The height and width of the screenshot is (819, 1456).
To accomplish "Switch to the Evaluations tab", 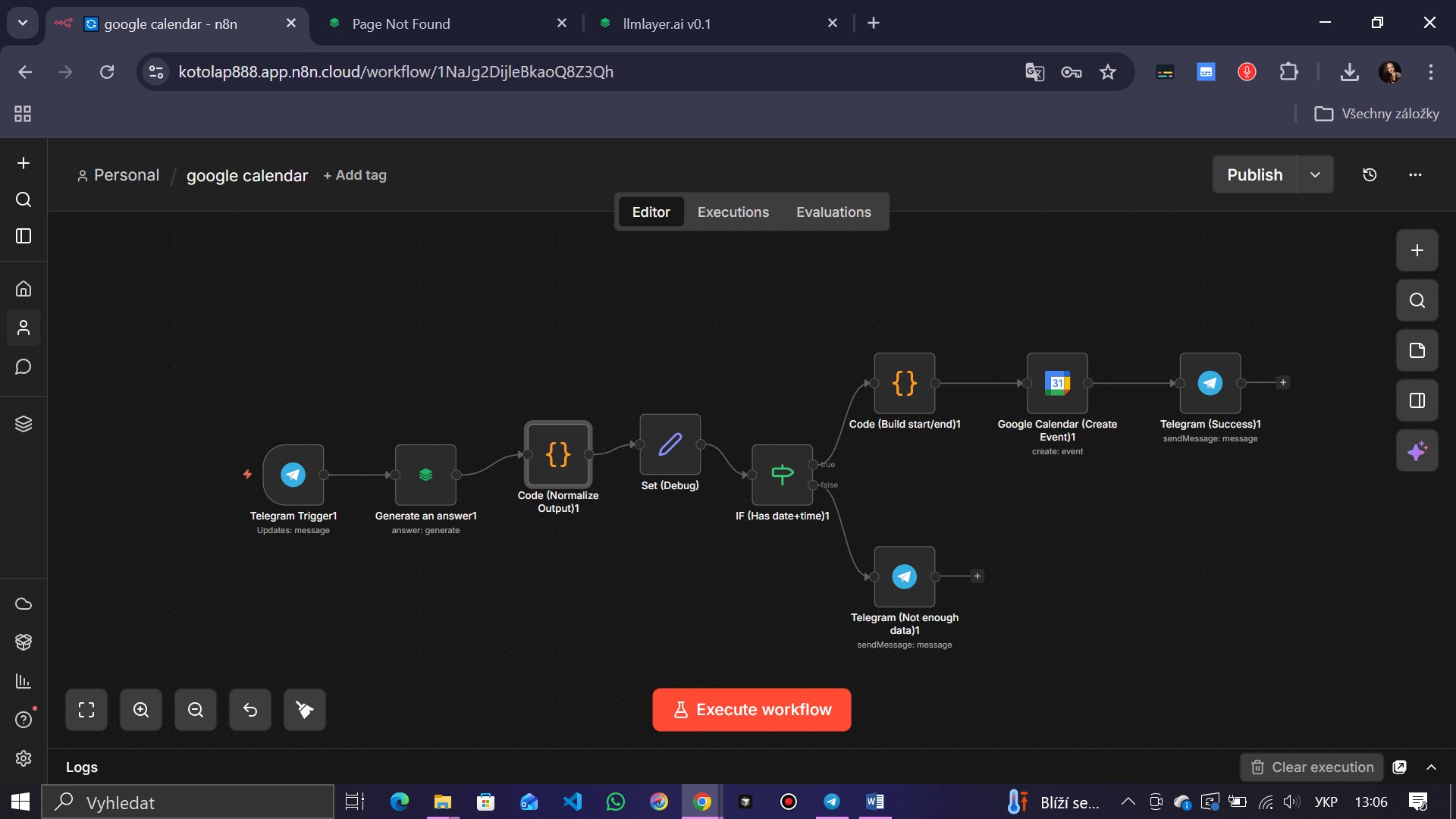I will (833, 212).
